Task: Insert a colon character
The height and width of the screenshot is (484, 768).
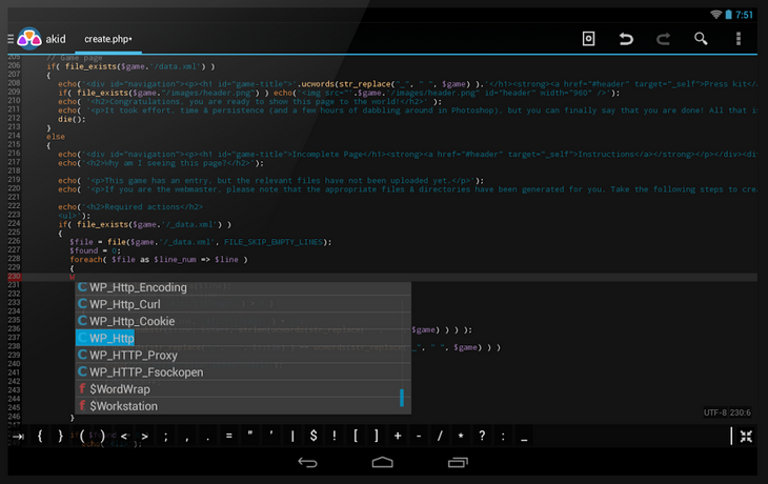Action: [503, 436]
